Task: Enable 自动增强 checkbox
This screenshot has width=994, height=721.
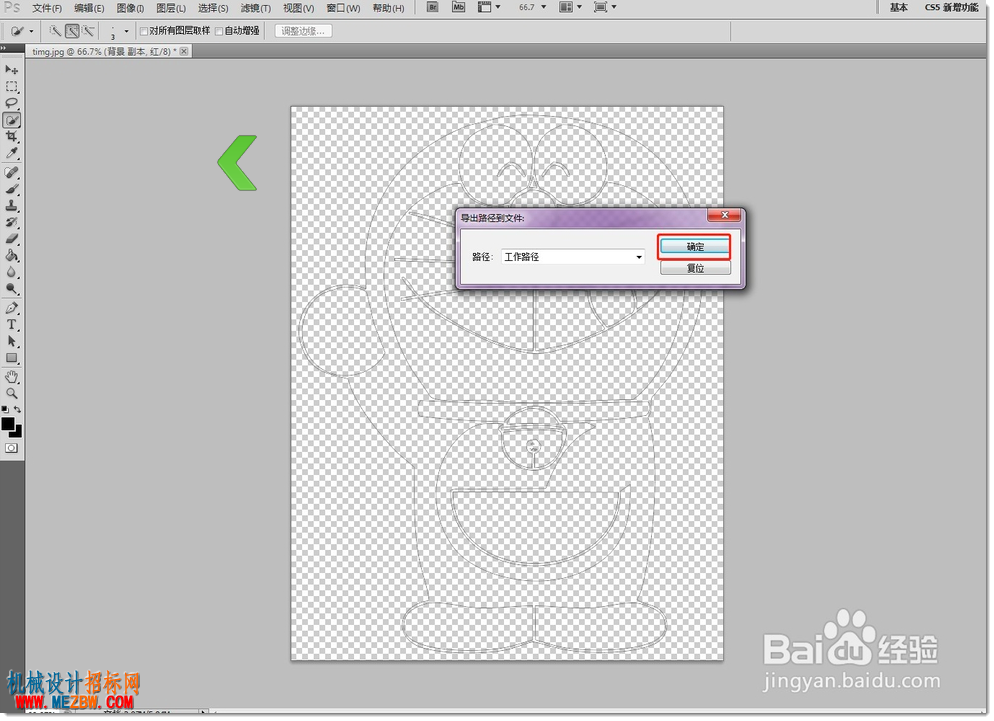Action: point(219,31)
